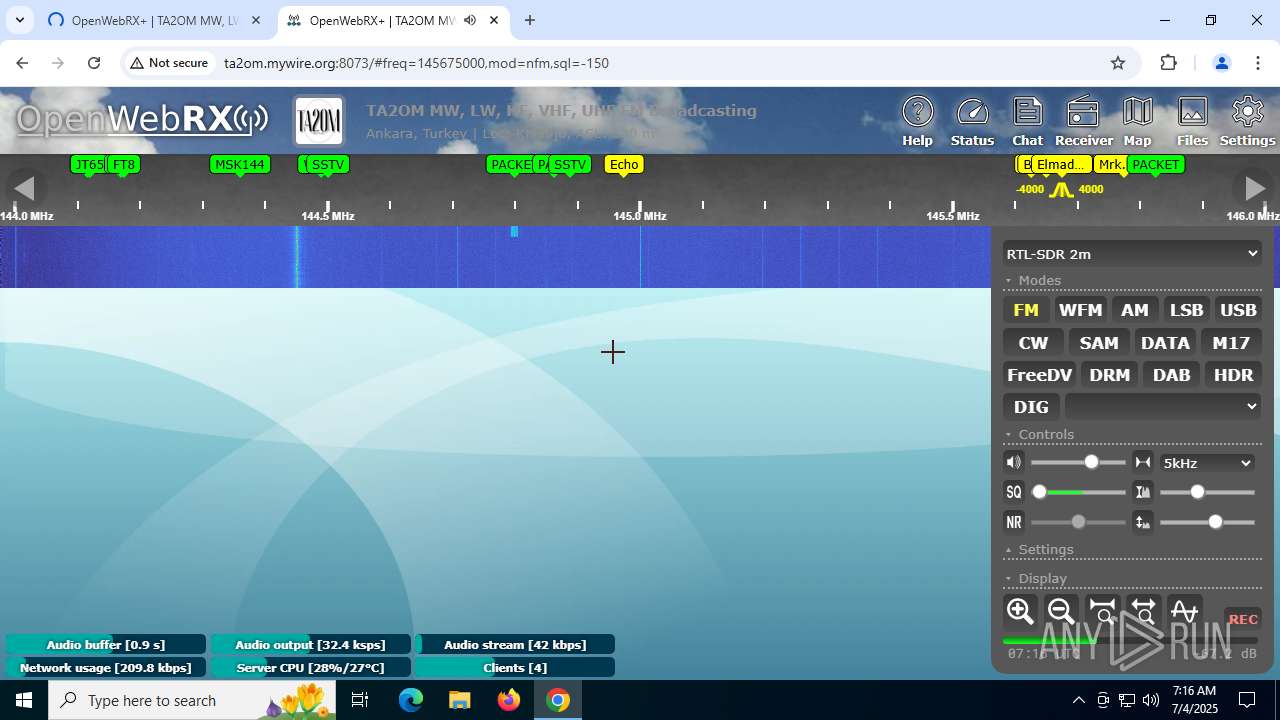Tune band left with arrow
The image size is (1280, 720).
(x=25, y=187)
